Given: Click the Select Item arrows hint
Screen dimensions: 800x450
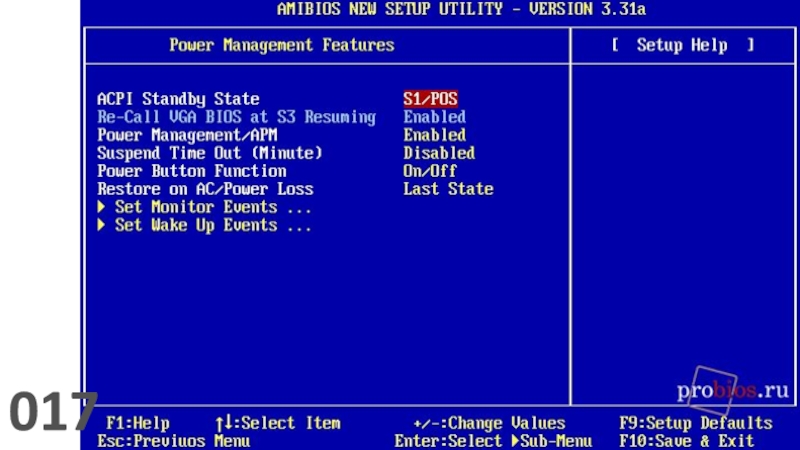Looking at the screenshot, I should (278, 423).
